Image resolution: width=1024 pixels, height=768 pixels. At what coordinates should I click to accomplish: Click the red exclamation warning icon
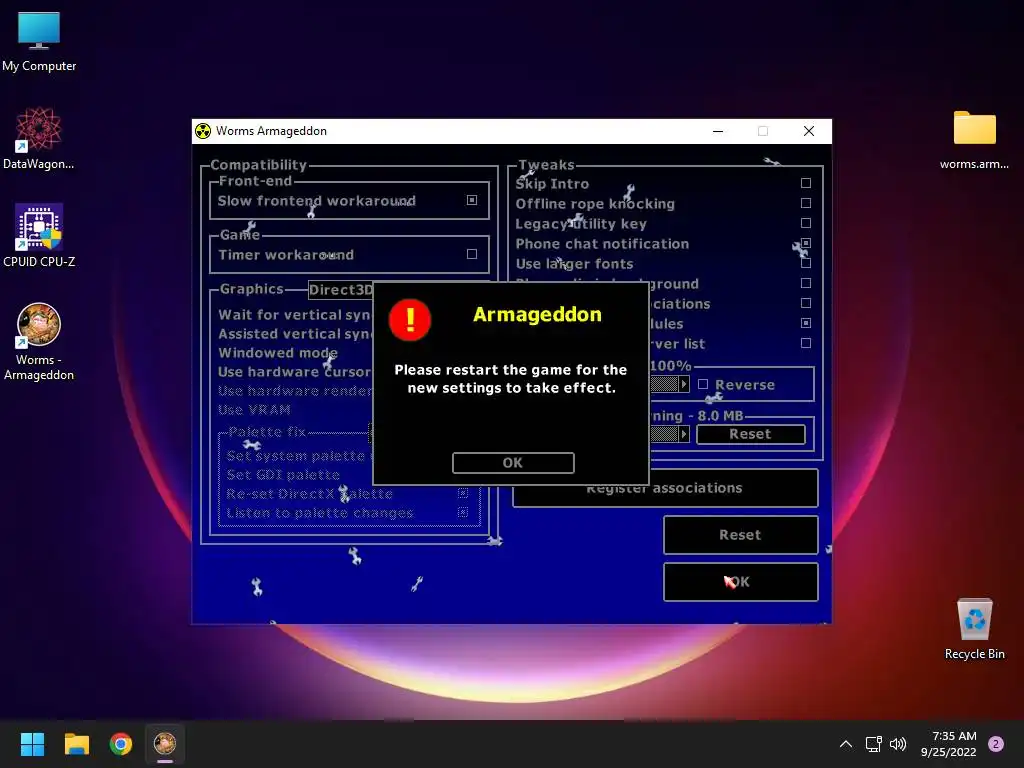pos(409,319)
